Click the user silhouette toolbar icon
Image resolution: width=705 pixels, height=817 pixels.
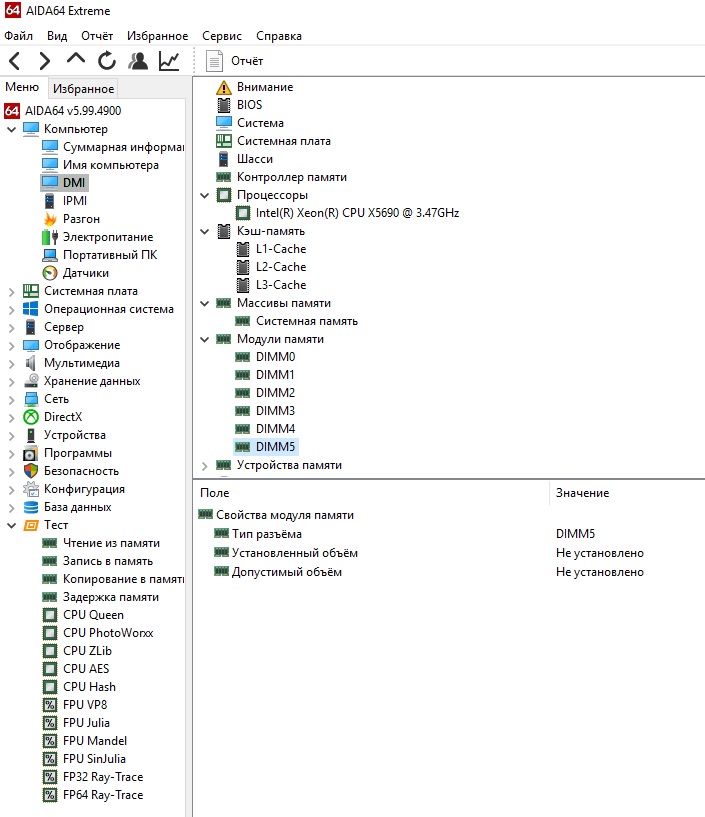[138, 61]
